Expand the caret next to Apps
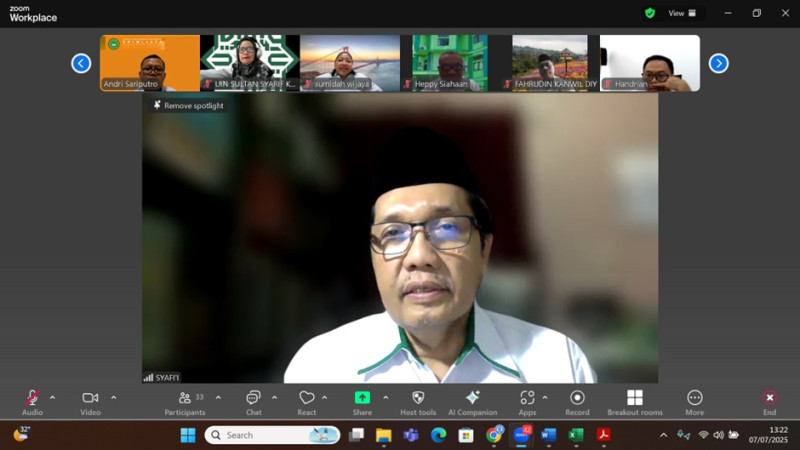This screenshot has width=800, height=450. (x=545, y=397)
